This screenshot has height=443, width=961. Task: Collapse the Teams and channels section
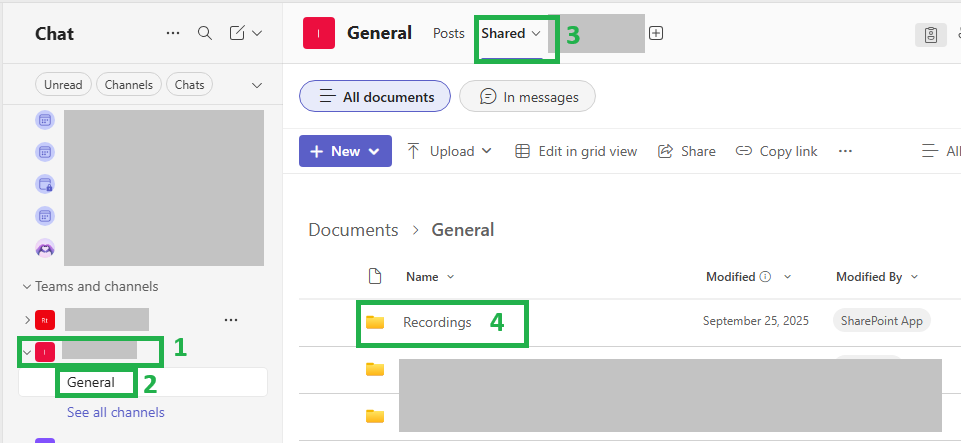point(26,286)
